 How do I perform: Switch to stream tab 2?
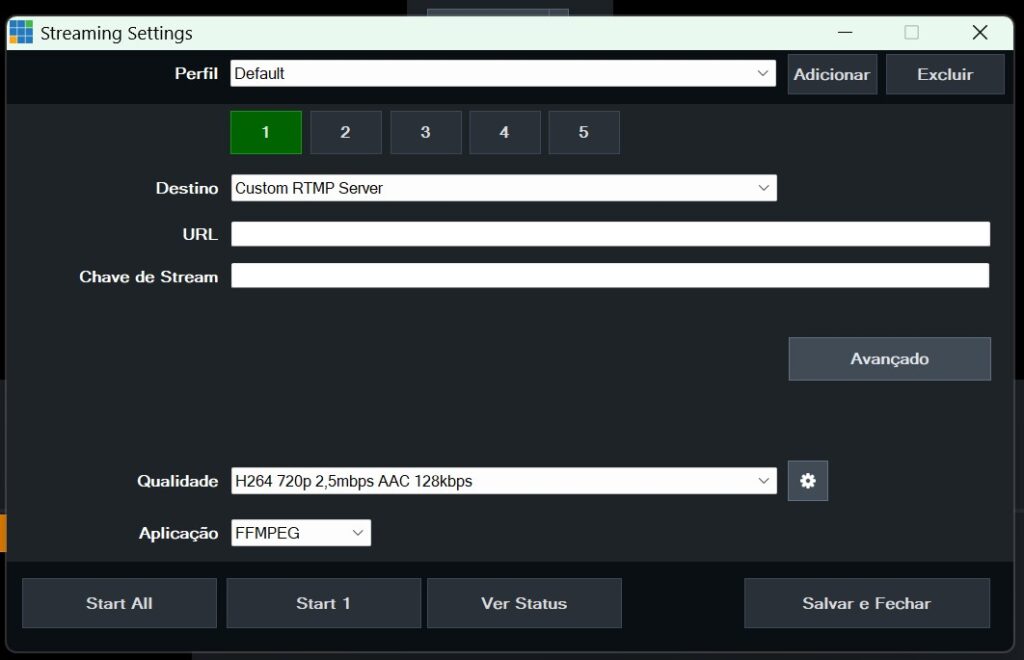345,132
